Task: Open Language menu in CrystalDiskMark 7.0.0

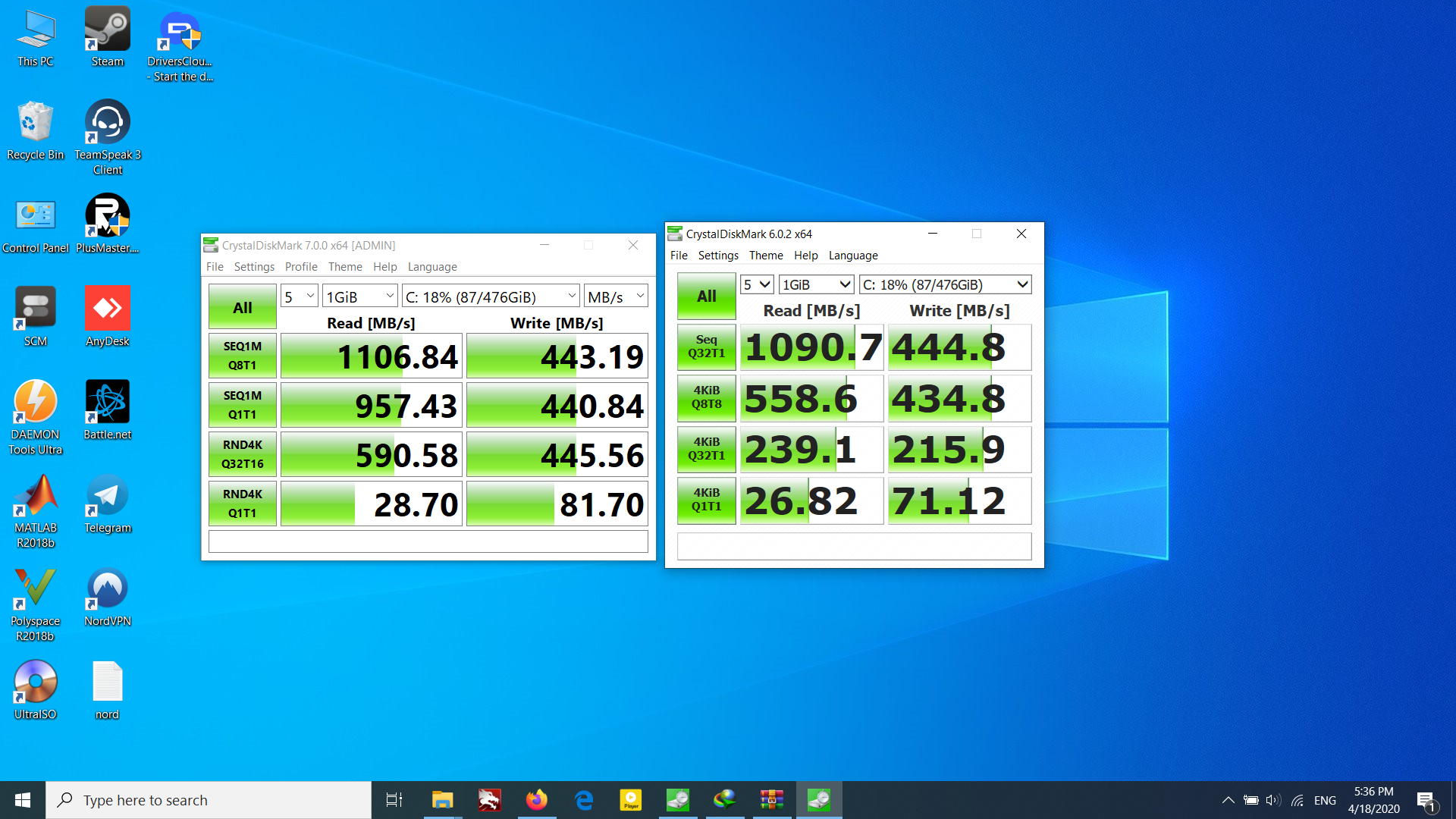Action: point(432,267)
